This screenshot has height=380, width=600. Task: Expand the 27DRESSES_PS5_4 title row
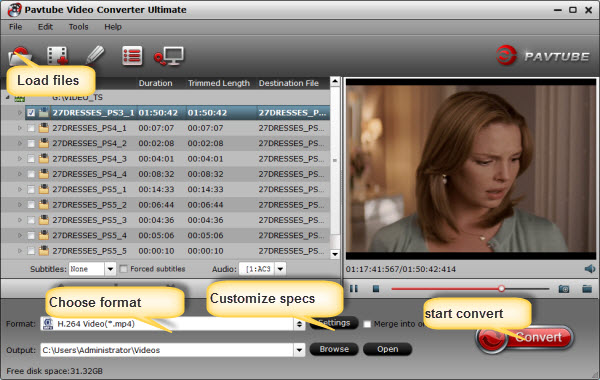click(x=20, y=235)
